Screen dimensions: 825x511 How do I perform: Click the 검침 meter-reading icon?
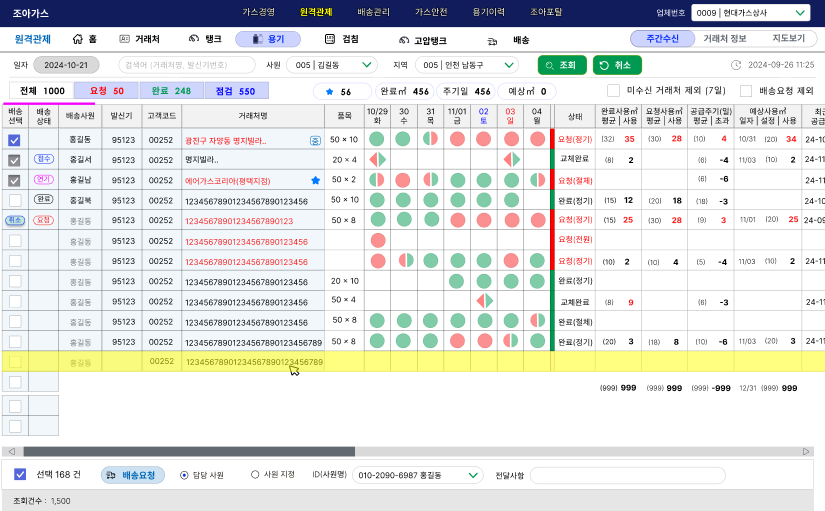point(330,40)
